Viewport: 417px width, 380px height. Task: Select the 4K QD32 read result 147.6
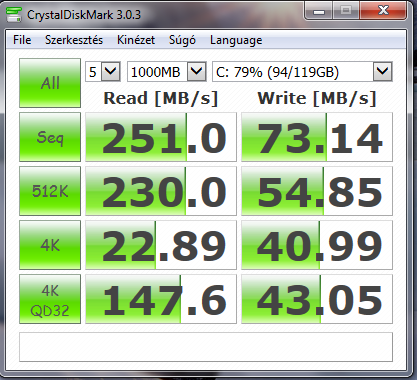(x=161, y=299)
